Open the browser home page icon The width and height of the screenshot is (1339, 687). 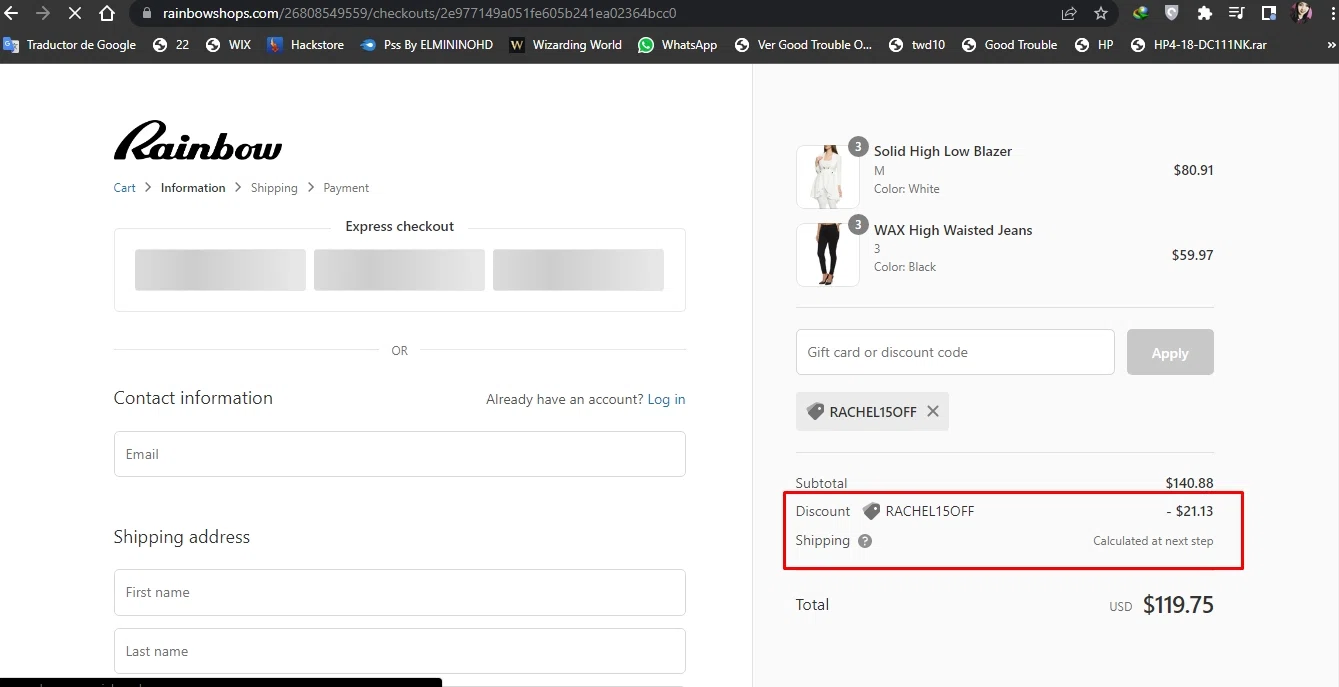pos(107,14)
